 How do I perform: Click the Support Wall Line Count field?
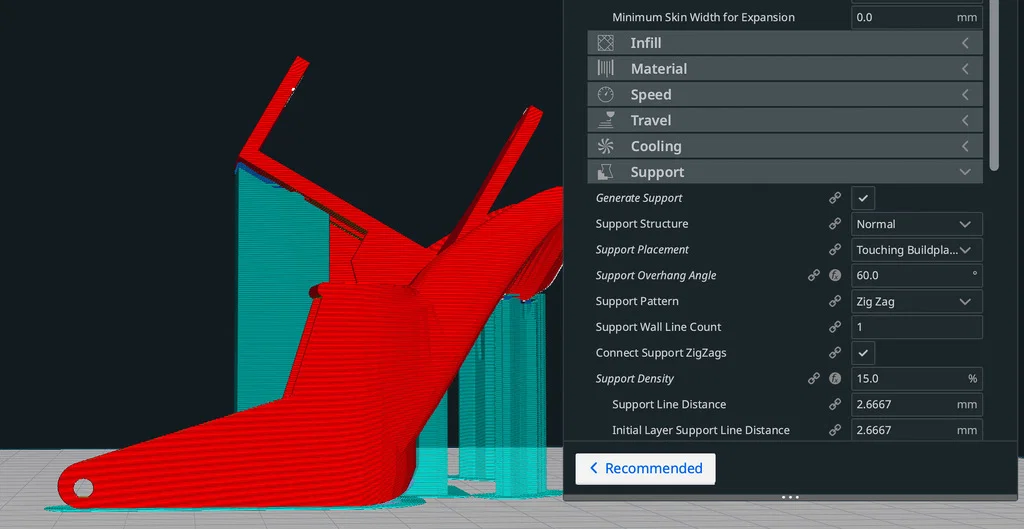coord(917,327)
